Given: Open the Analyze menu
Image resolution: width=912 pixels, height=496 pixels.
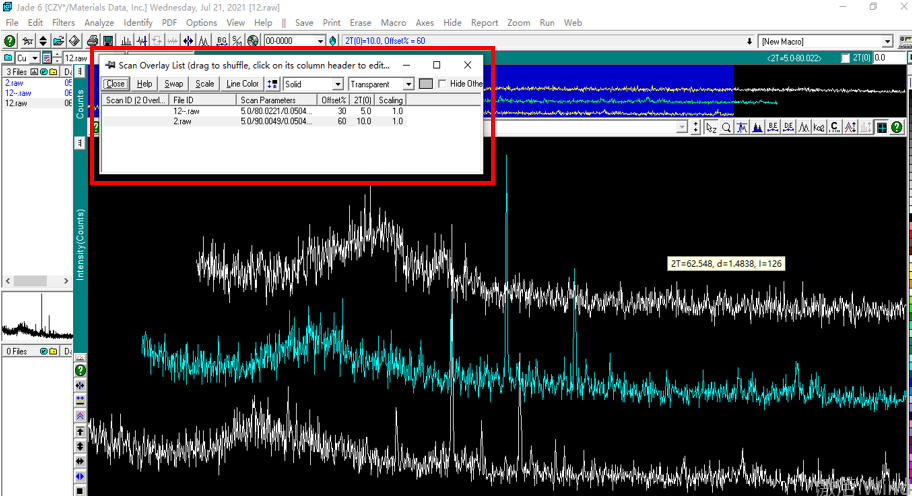Looking at the screenshot, I should pyautogui.click(x=99, y=22).
